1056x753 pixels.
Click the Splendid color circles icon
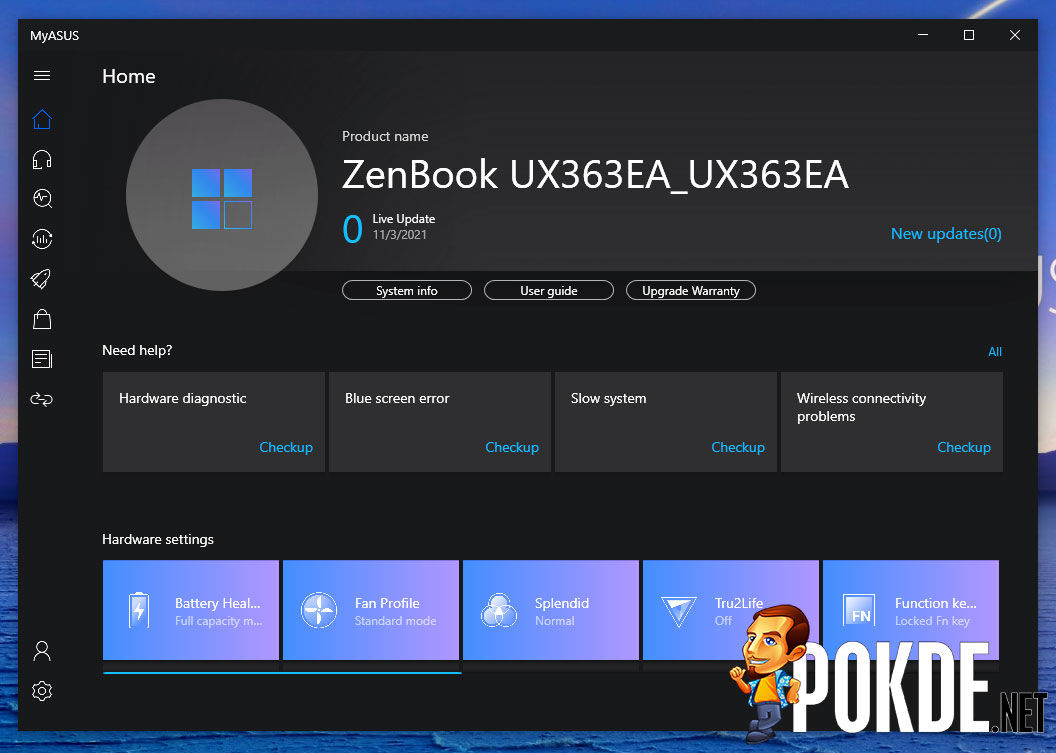pos(499,610)
